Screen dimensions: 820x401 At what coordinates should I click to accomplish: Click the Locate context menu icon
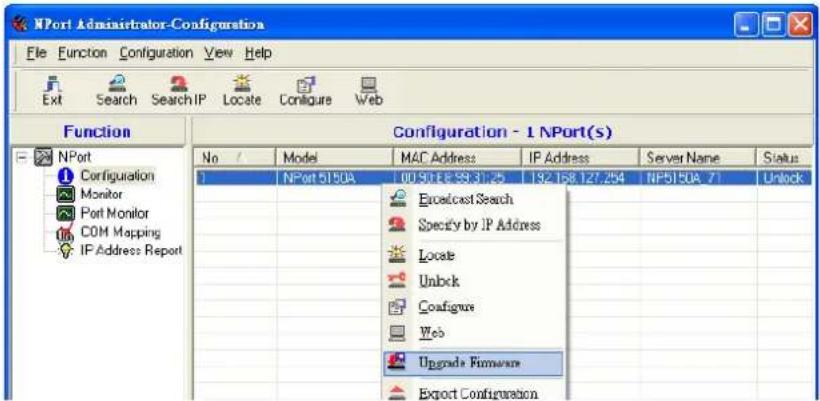point(398,255)
